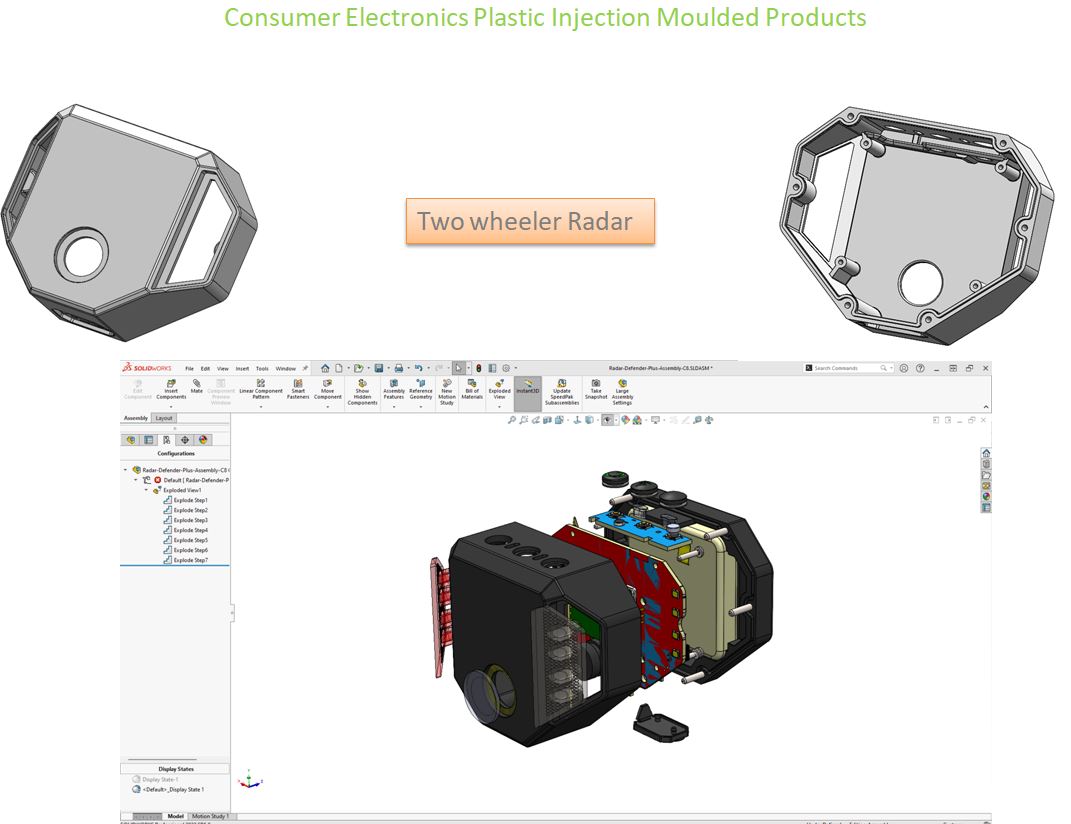Select <Default>_Display State 1
The width and height of the screenshot is (1071, 824).
click(x=173, y=789)
